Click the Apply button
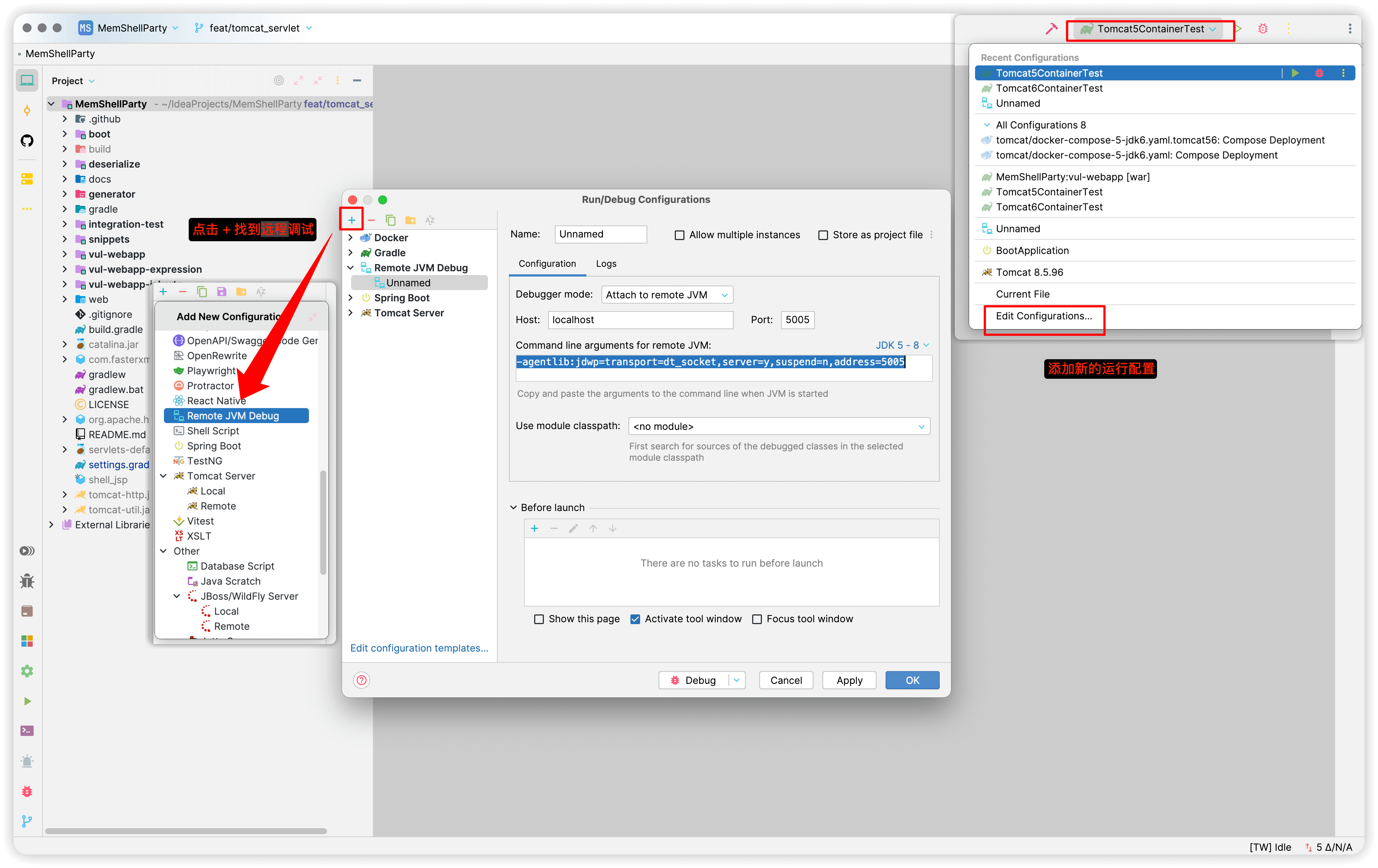This screenshot has width=1378, height=868. (x=849, y=680)
